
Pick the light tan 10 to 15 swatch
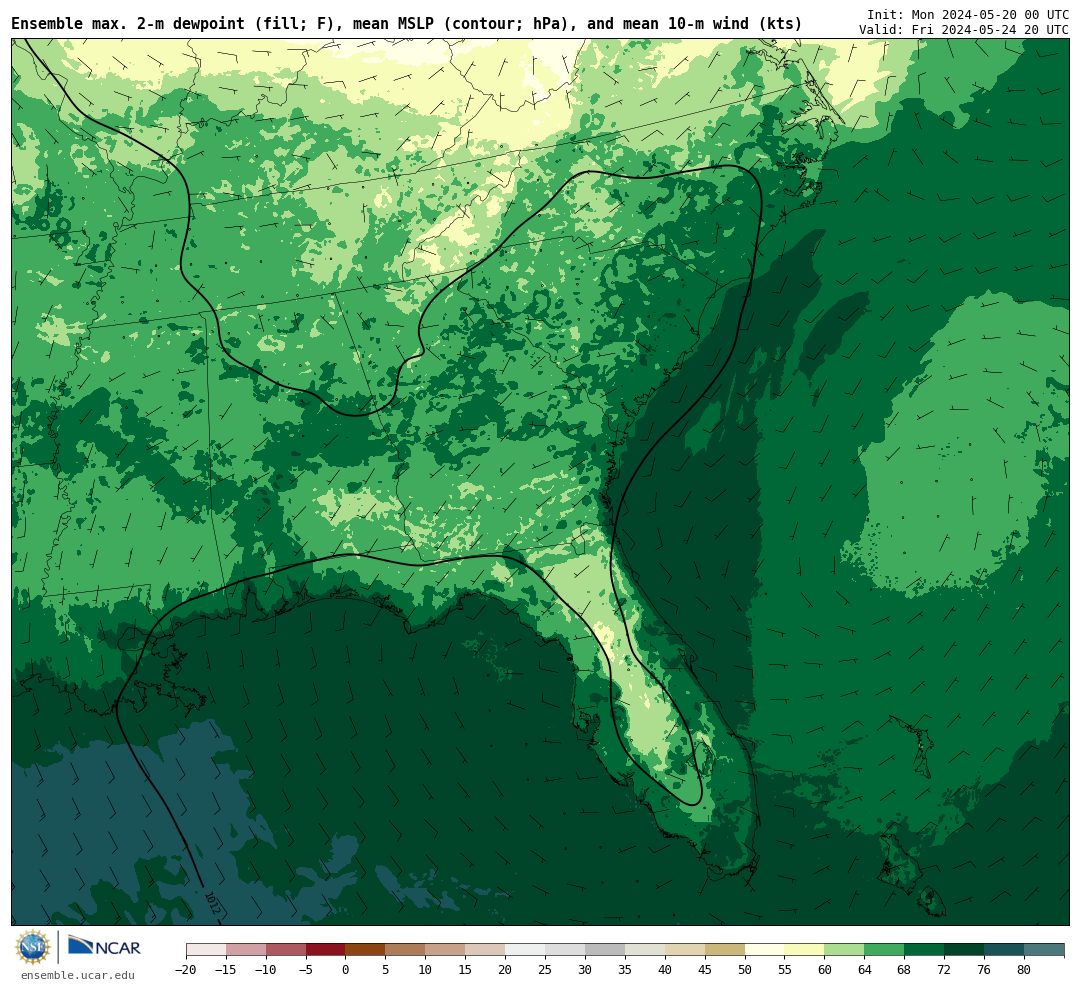446,950
